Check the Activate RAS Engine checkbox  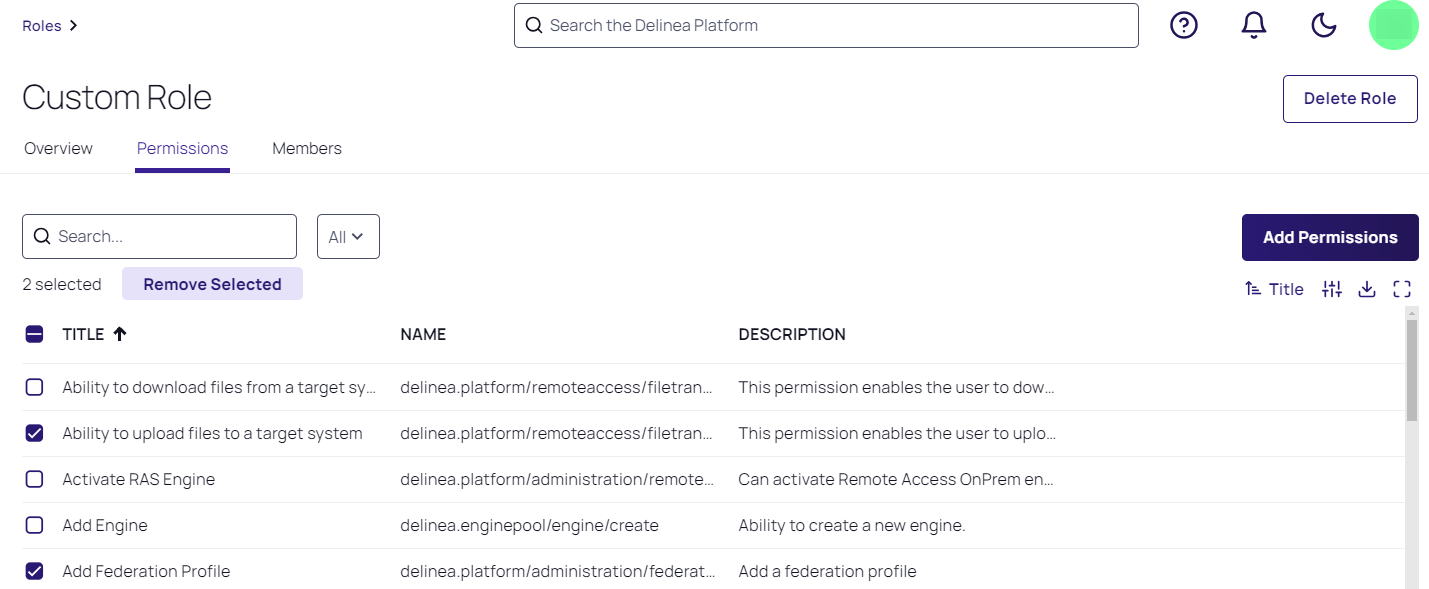click(34, 479)
